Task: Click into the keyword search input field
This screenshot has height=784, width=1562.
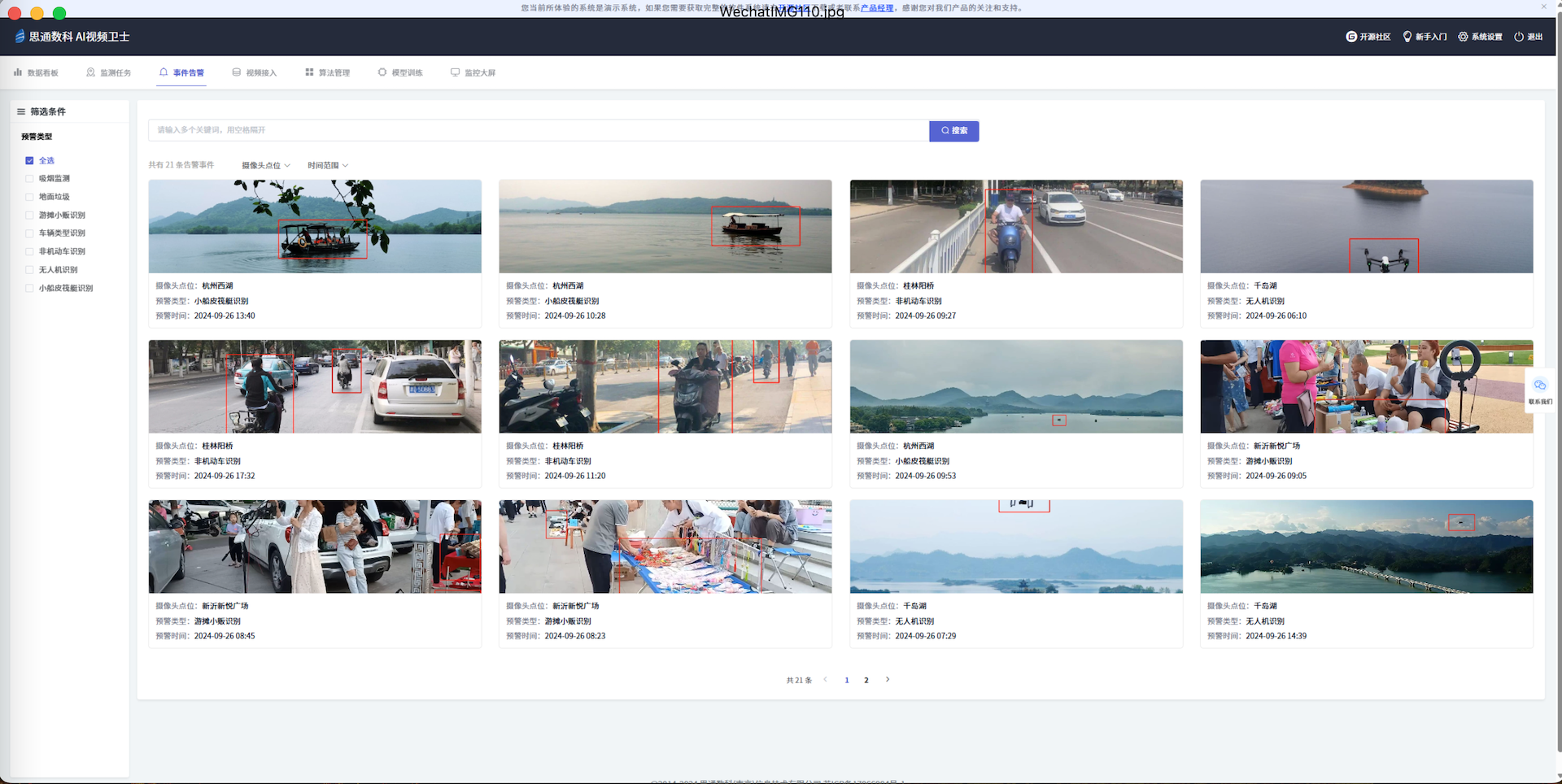Action: click(x=539, y=130)
